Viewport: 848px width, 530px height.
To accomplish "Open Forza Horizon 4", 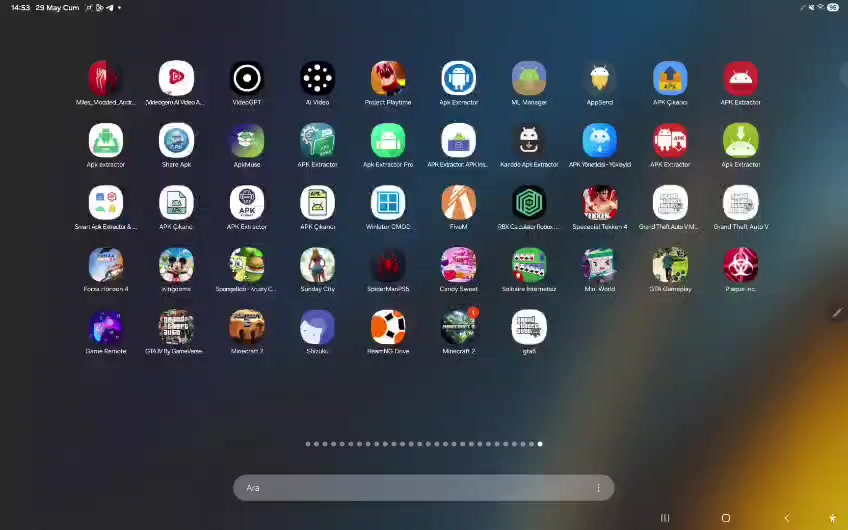I will coord(105,266).
